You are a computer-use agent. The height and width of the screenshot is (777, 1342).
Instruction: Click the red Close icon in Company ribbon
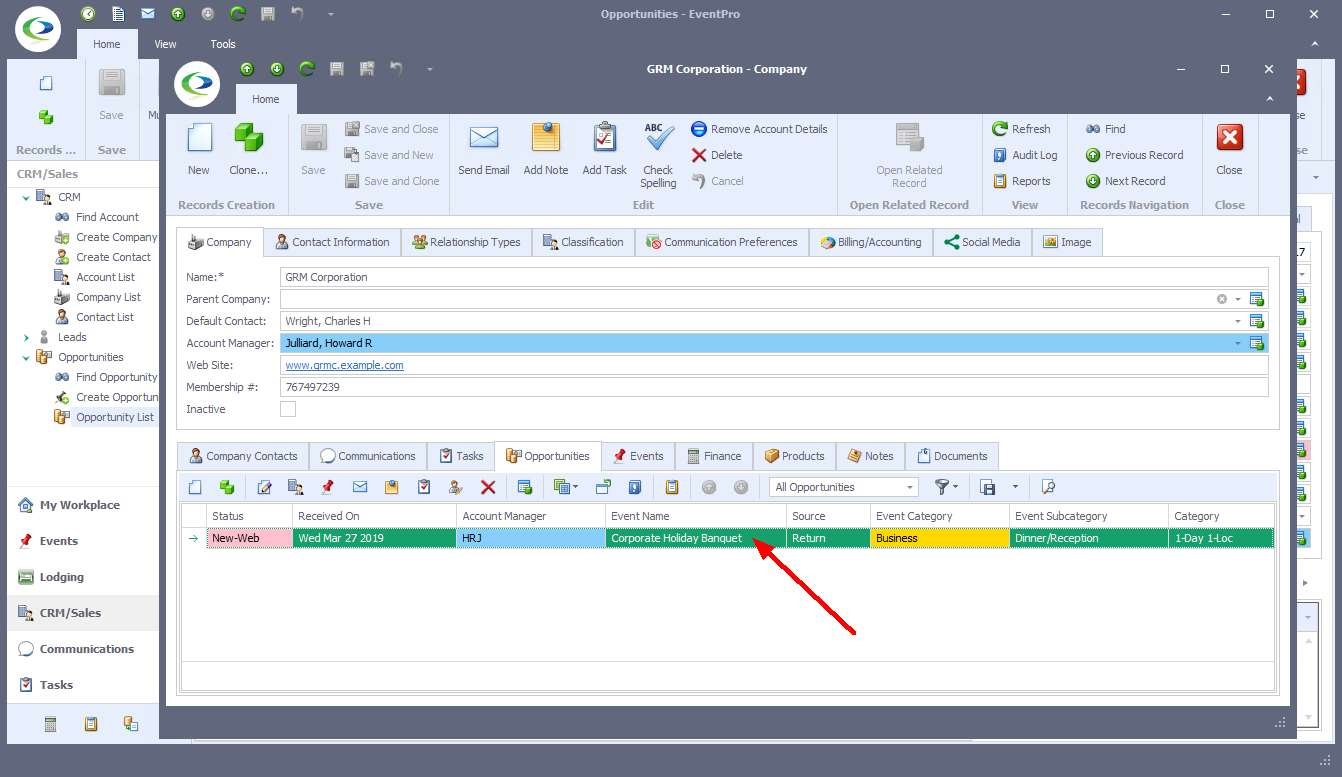tap(1229, 138)
